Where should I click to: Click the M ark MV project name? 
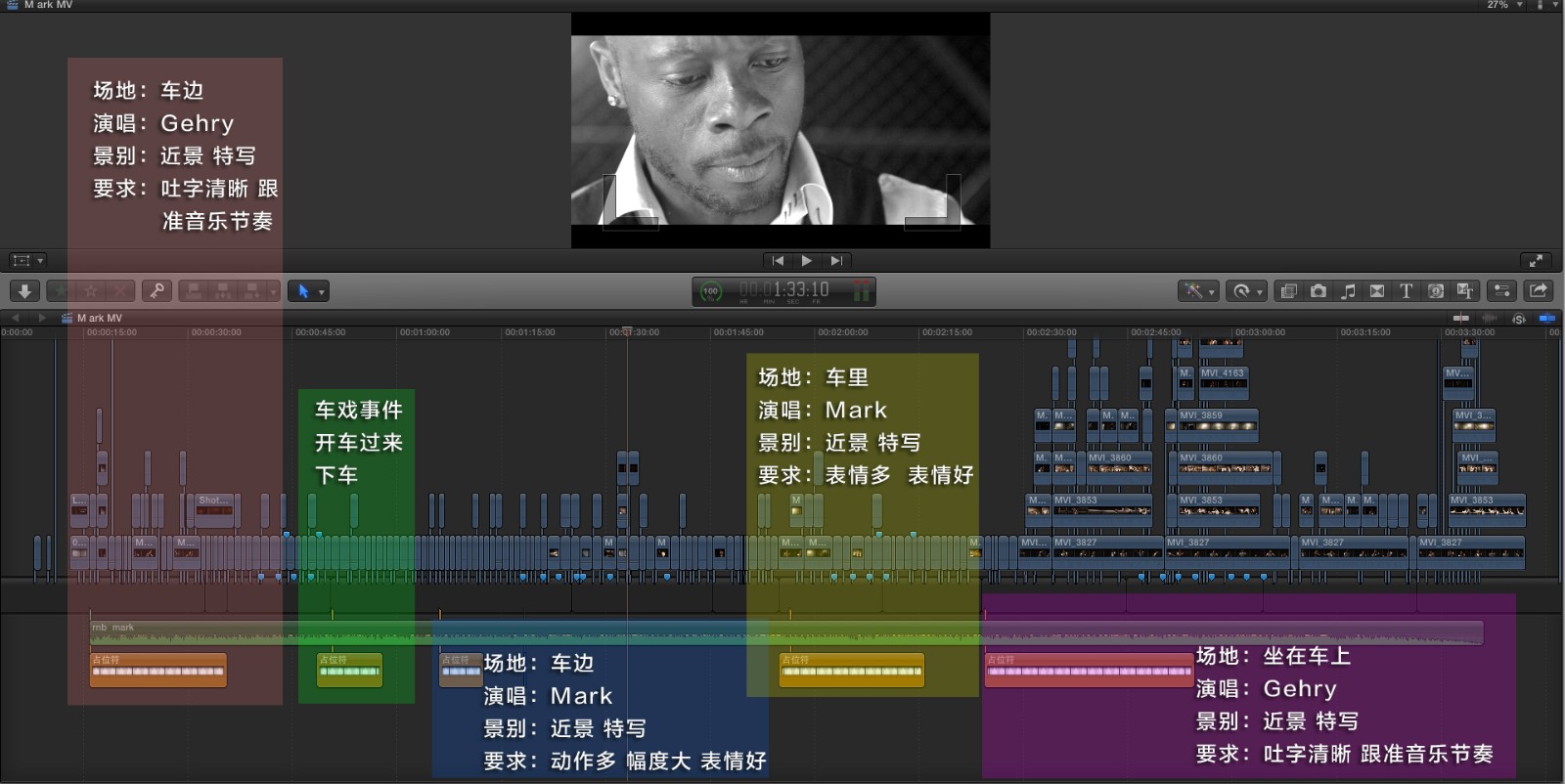[99, 319]
